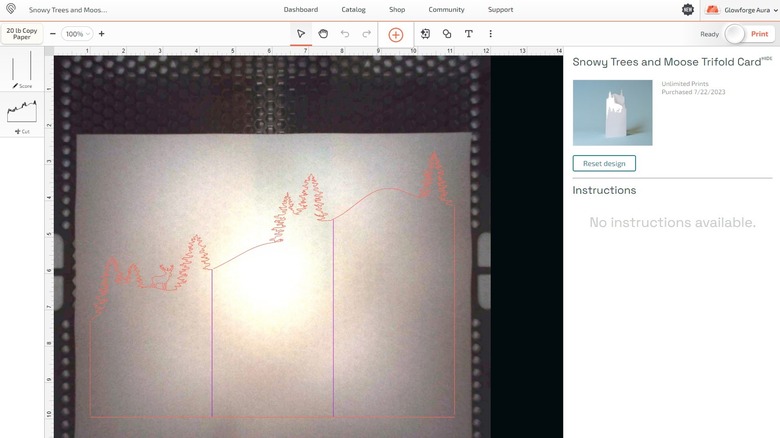This screenshot has width=780, height=438.
Task: Open the Catalog menu item
Action: (353, 10)
